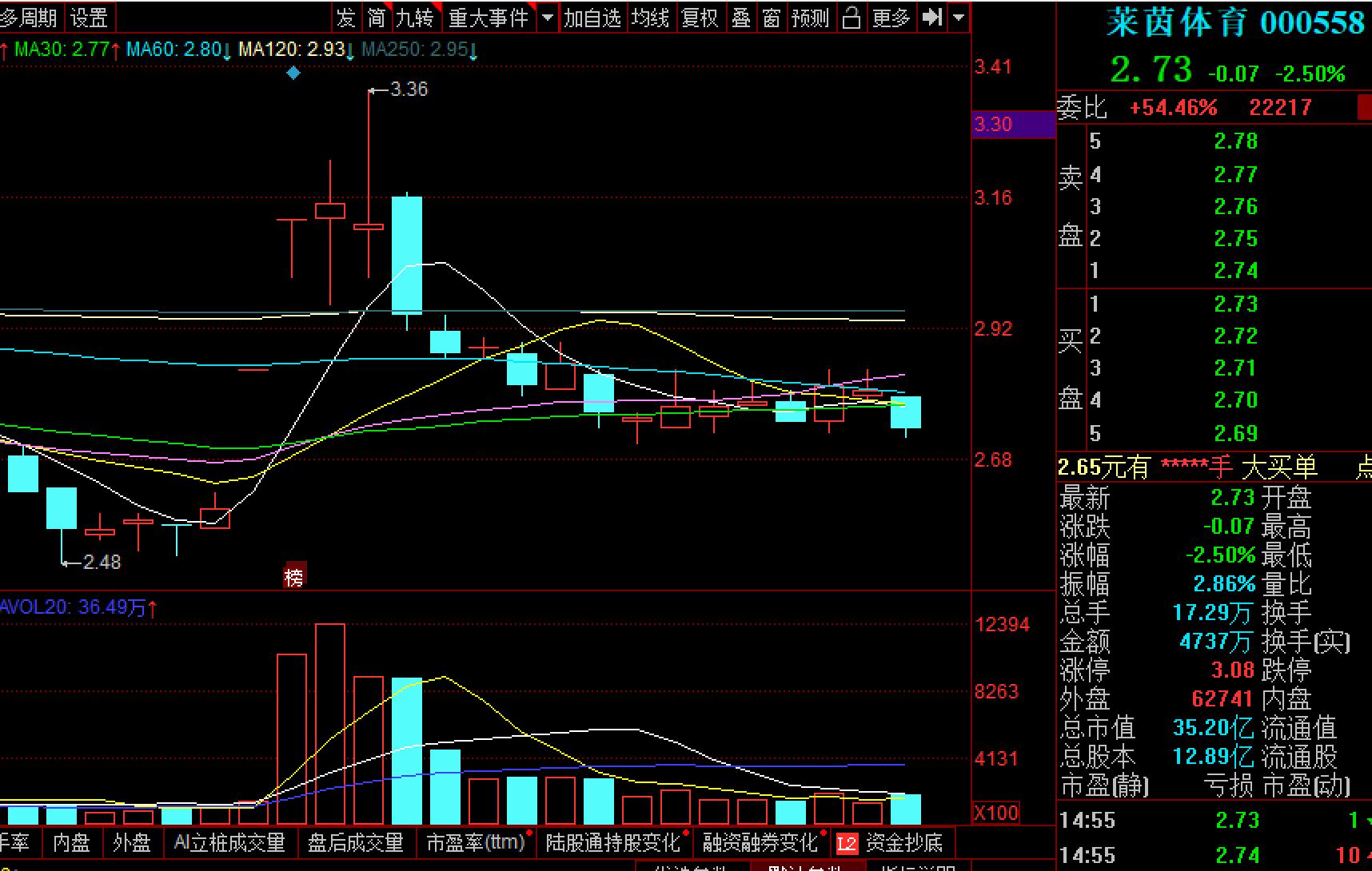Click the 复权 adjustment button
The width and height of the screenshot is (1372, 871).
[700, 17]
